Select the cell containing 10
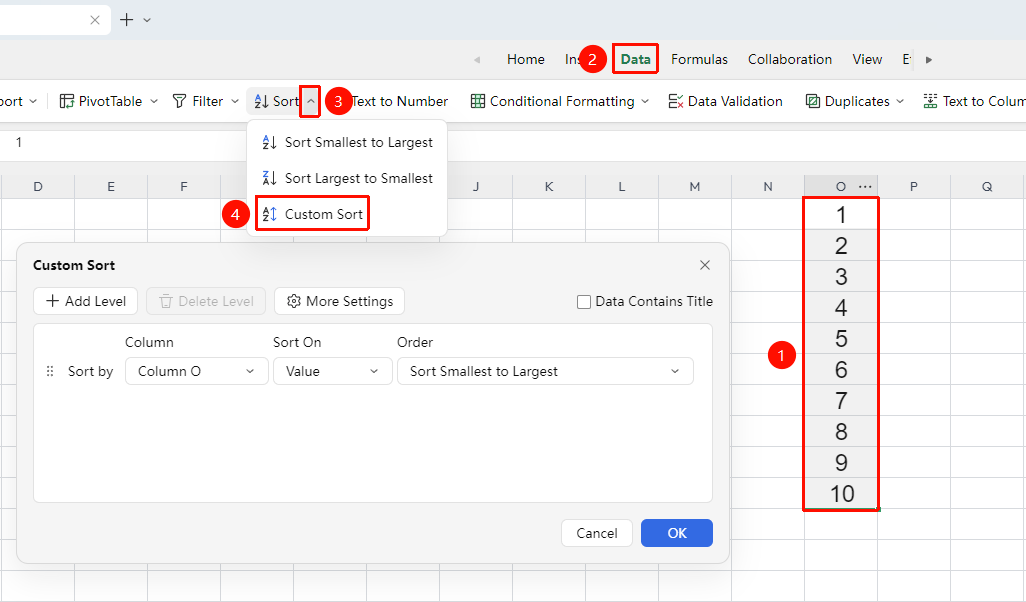The image size is (1026, 602). (x=841, y=494)
